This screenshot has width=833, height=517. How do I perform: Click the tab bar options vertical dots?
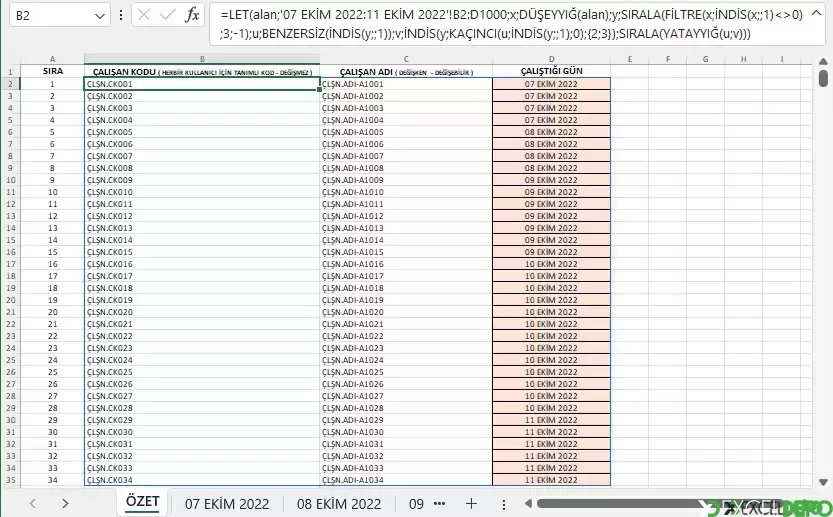(504, 504)
